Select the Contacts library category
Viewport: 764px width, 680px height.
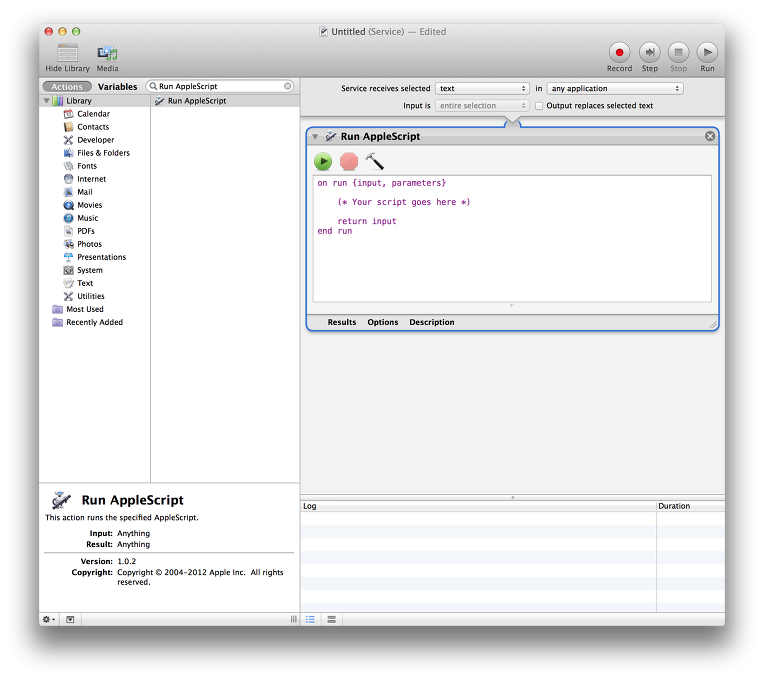click(93, 127)
